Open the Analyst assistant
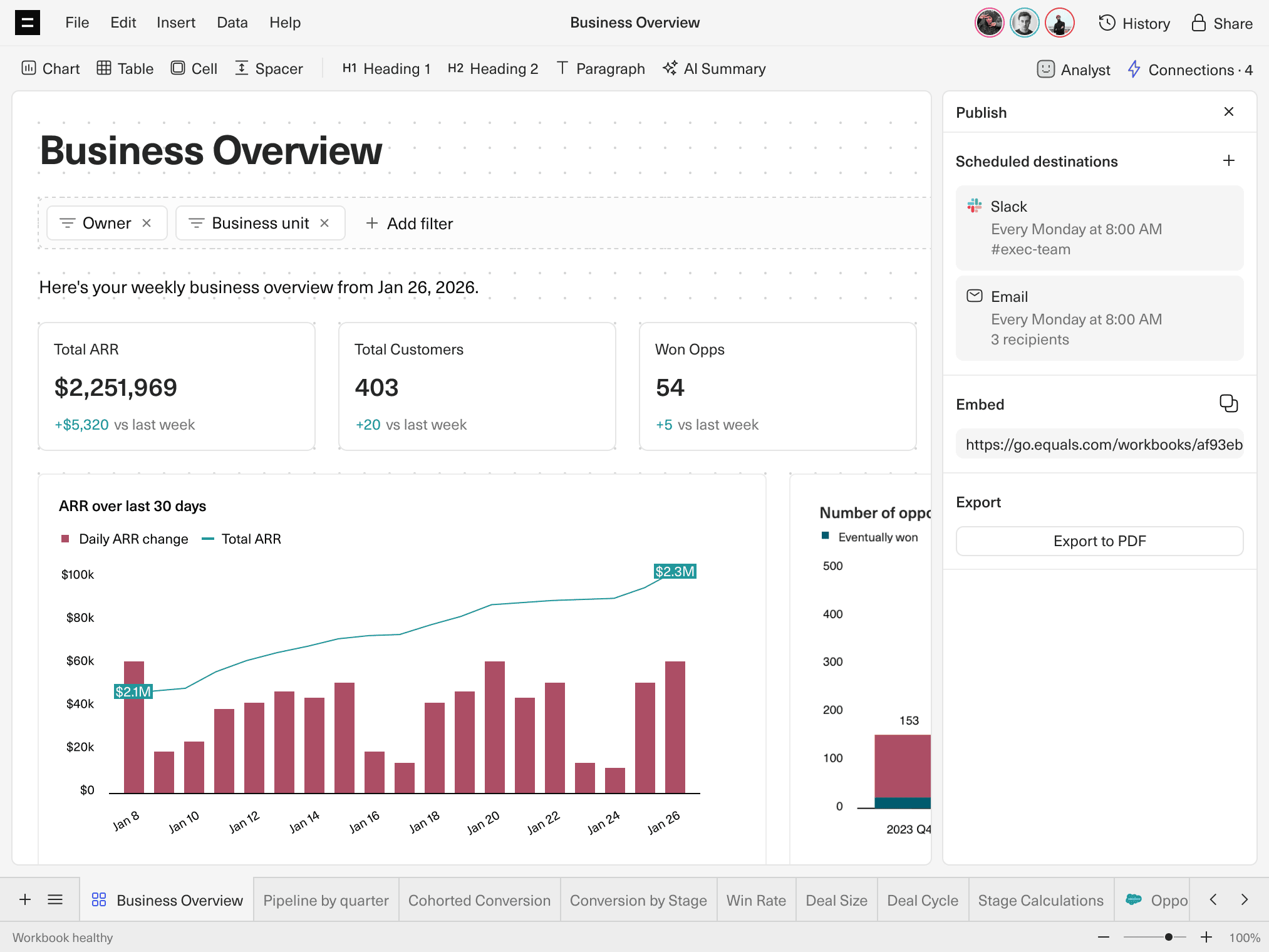 click(x=1072, y=70)
